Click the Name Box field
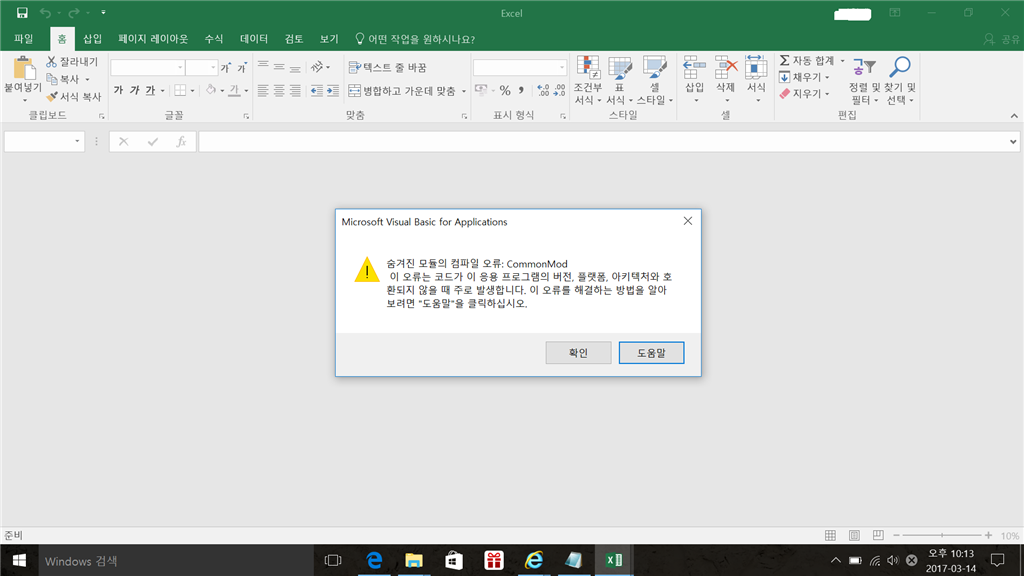Viewport: 1024px width, 576px height. [44, 142]
